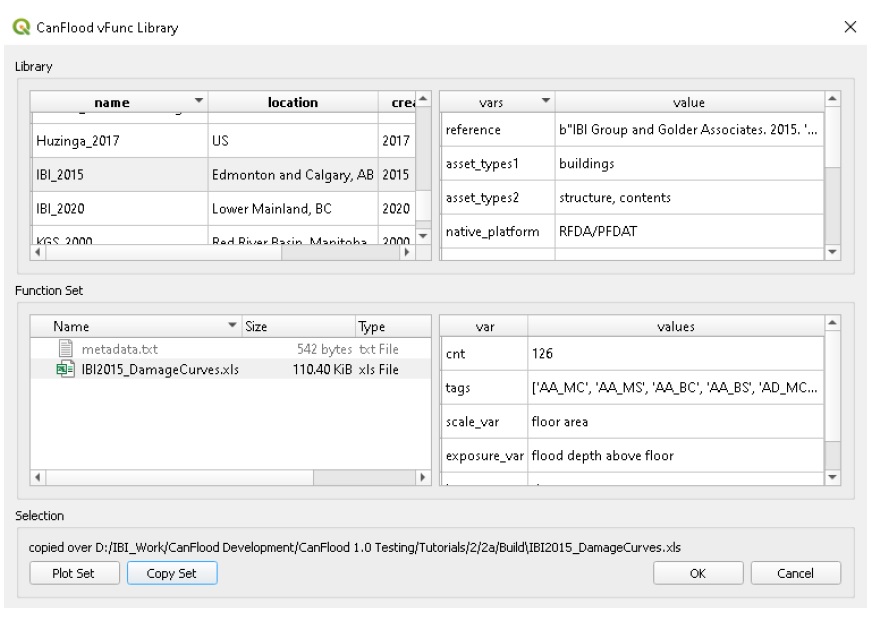Click the native_platform cell
878x618 pixels.
[497, 231]
